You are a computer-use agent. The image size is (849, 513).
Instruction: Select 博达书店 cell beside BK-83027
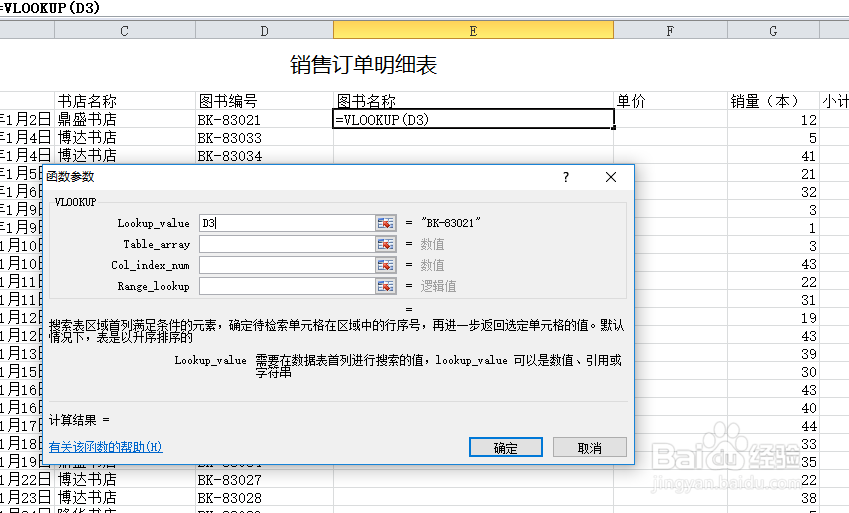coord(125,480)
